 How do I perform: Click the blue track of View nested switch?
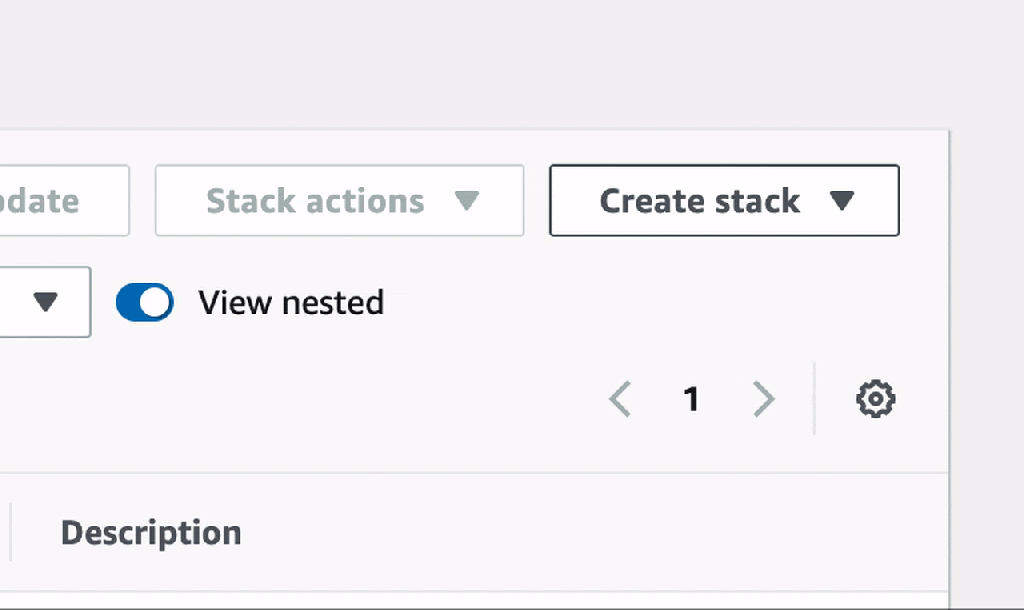pos(129,302)
